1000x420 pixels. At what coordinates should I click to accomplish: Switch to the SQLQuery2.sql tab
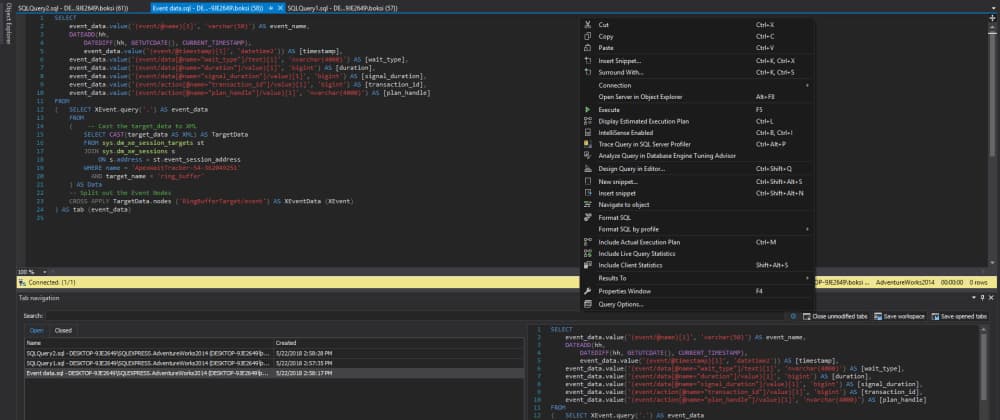tap(73, 8)
